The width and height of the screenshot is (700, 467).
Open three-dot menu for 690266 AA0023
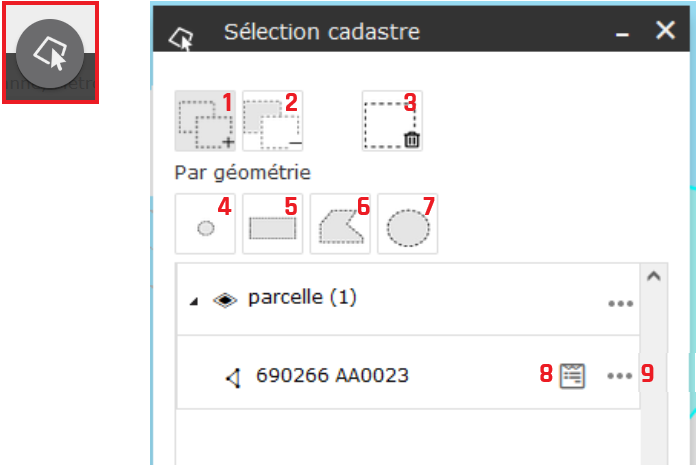click(620, 376)
